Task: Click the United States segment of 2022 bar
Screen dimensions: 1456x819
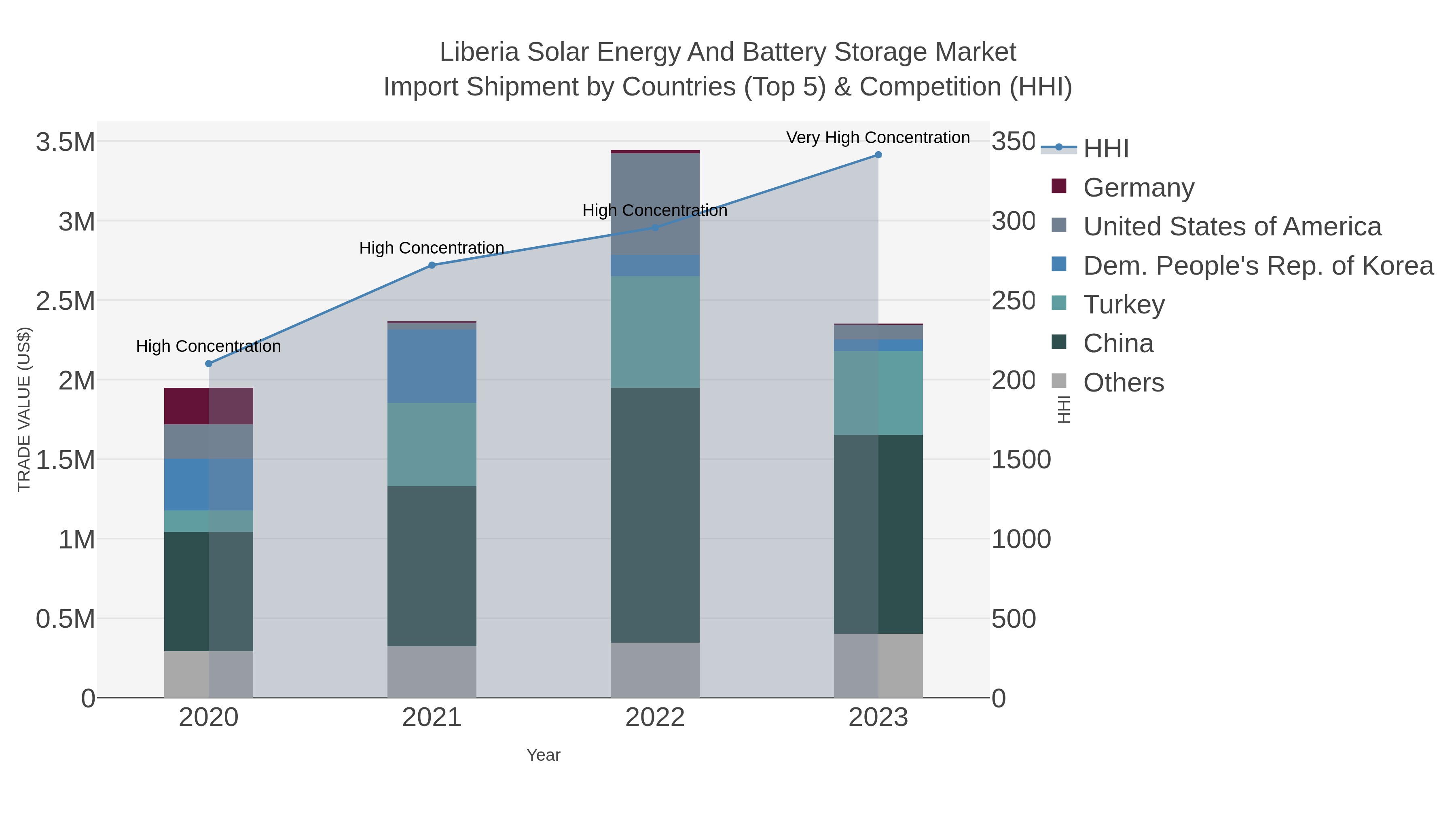Action: point(655,205)
